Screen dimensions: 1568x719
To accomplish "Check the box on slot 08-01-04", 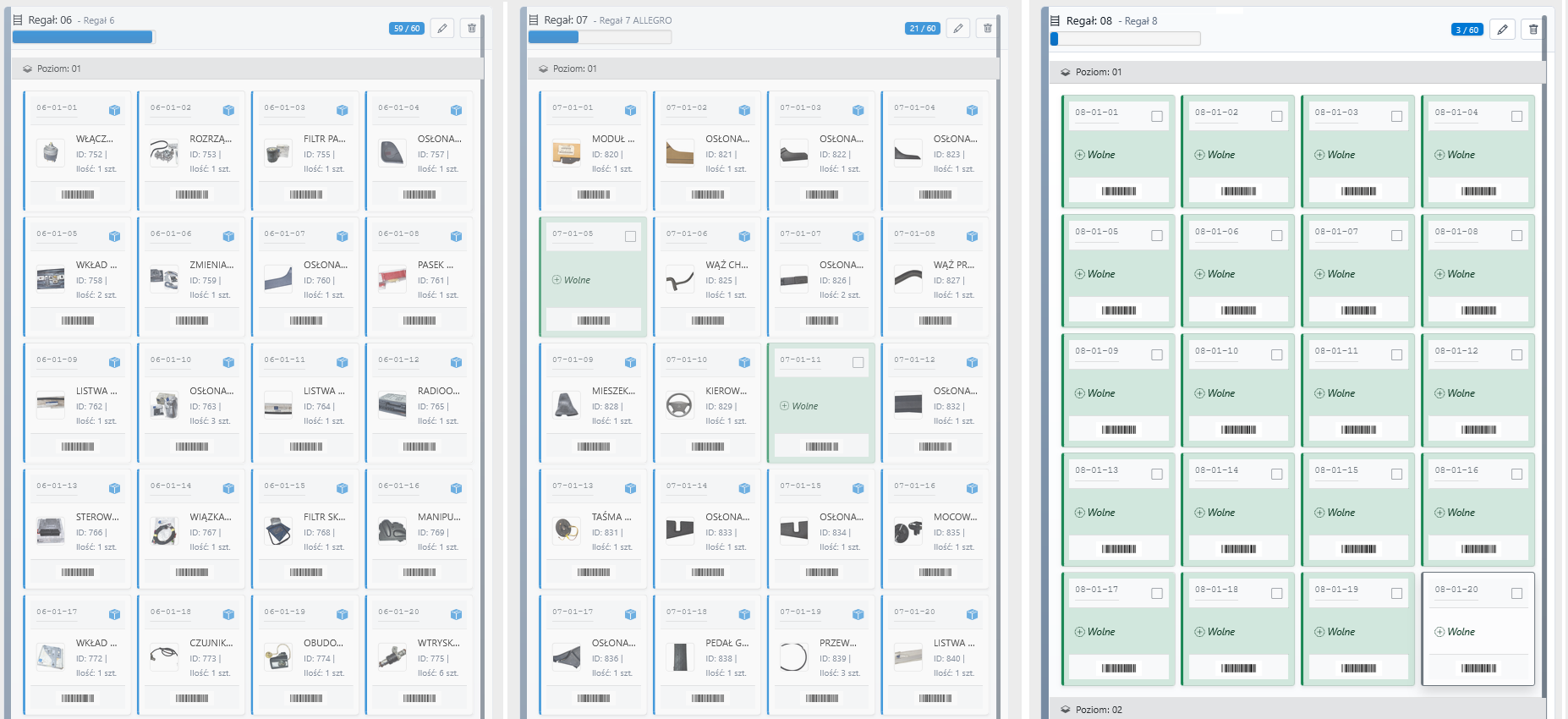I will [x=1516, y=117].
